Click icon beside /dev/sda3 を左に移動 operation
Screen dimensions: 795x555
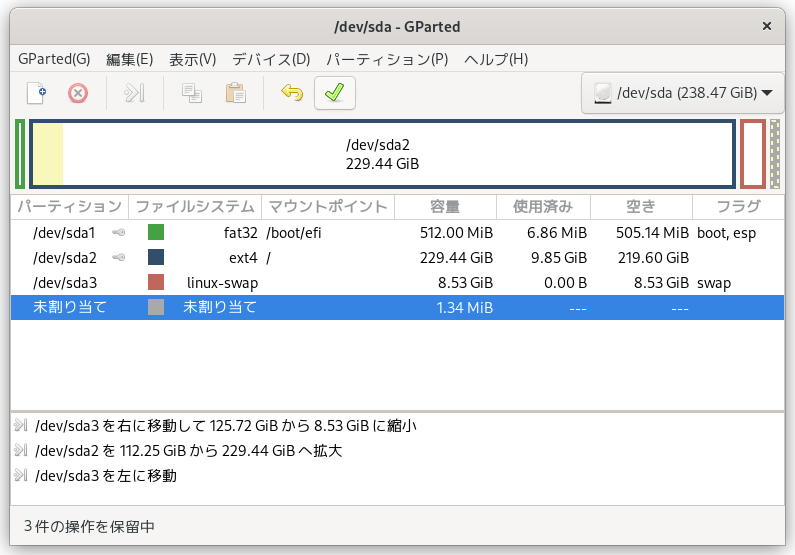click(x=21, y=475)
